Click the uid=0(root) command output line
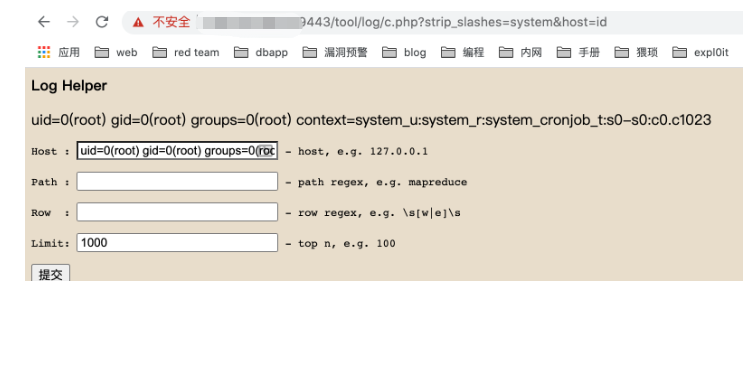750x366 pixels. click(371, 120)
